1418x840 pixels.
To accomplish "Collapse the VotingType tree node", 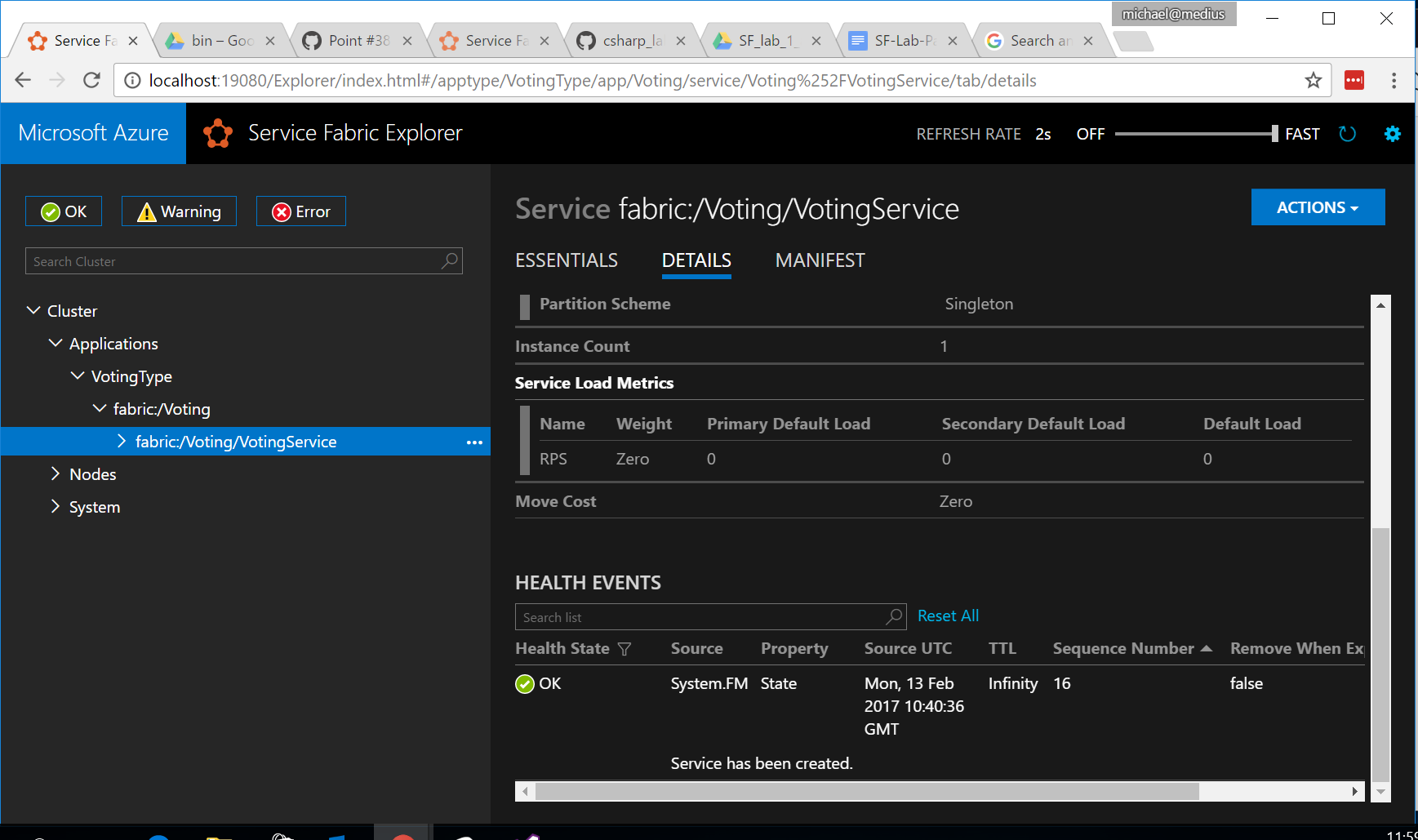I will click(78, 376).
